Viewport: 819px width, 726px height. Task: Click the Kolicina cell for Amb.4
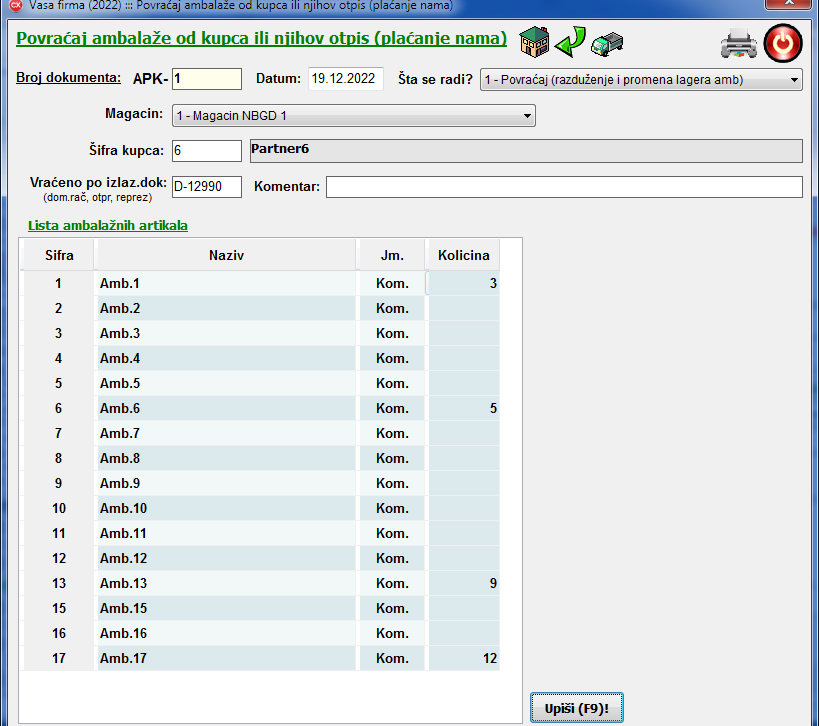(x=463, y=358)
